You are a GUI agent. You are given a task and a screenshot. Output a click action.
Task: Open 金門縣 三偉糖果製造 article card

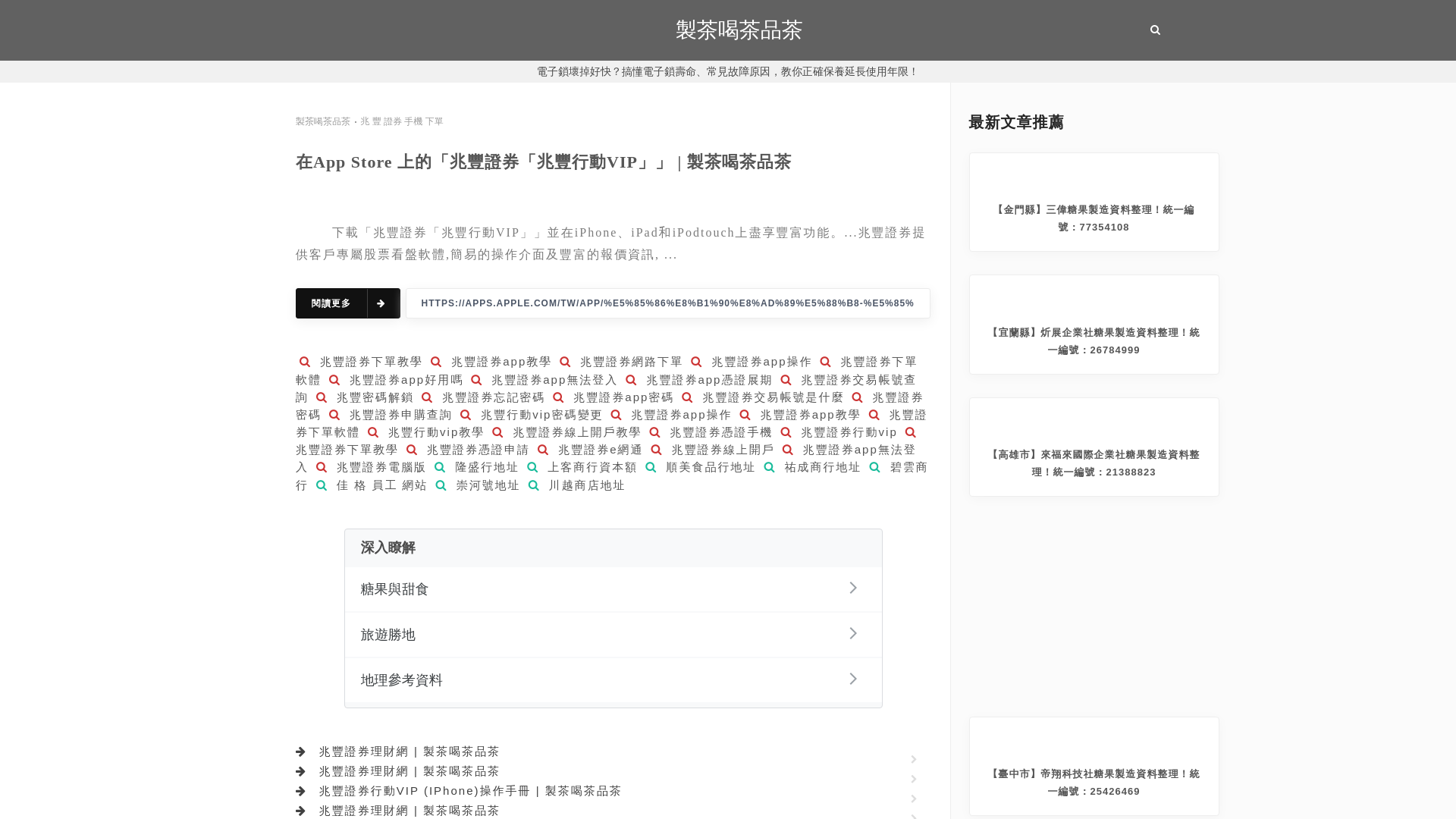click(1094, 202)
